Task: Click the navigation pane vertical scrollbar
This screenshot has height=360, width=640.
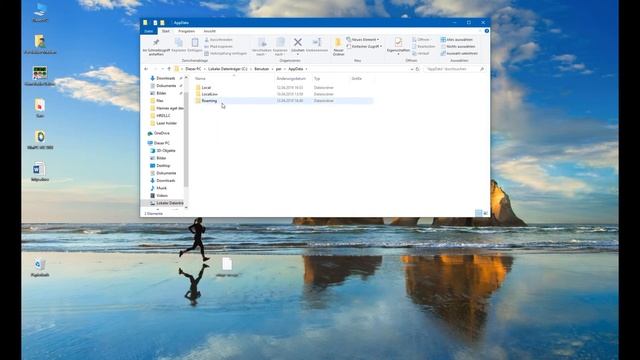Action: (186, 139)
